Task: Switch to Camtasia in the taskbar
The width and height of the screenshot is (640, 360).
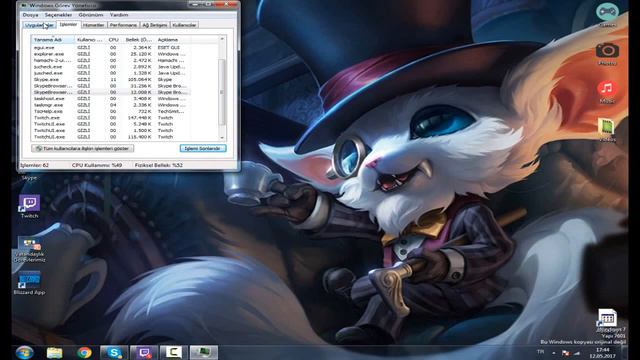Action: (173, 353)
